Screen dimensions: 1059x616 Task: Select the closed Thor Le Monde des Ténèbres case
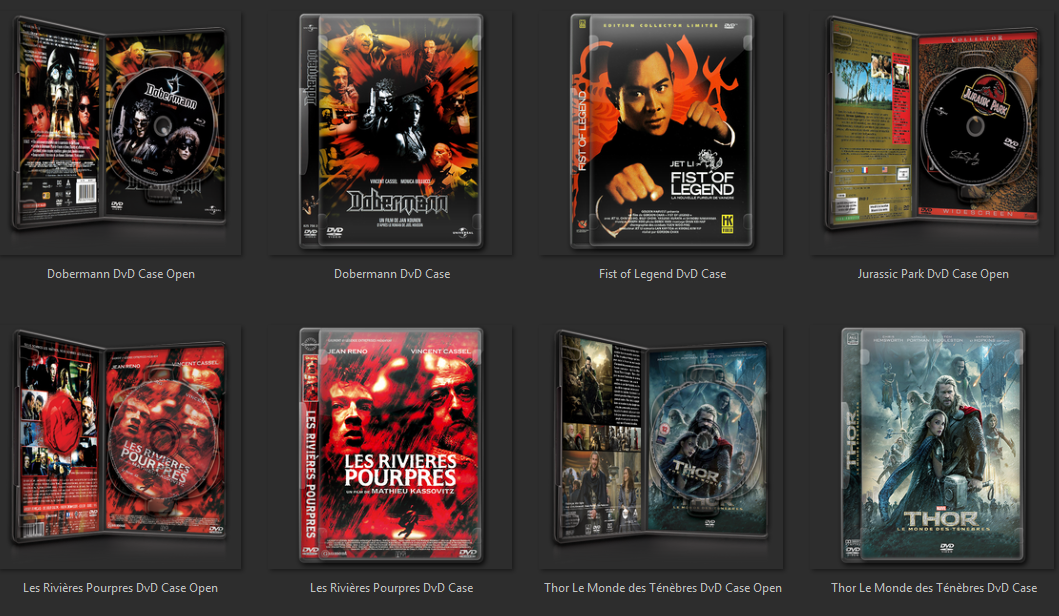pyautogui.click(x=933, y=445)
